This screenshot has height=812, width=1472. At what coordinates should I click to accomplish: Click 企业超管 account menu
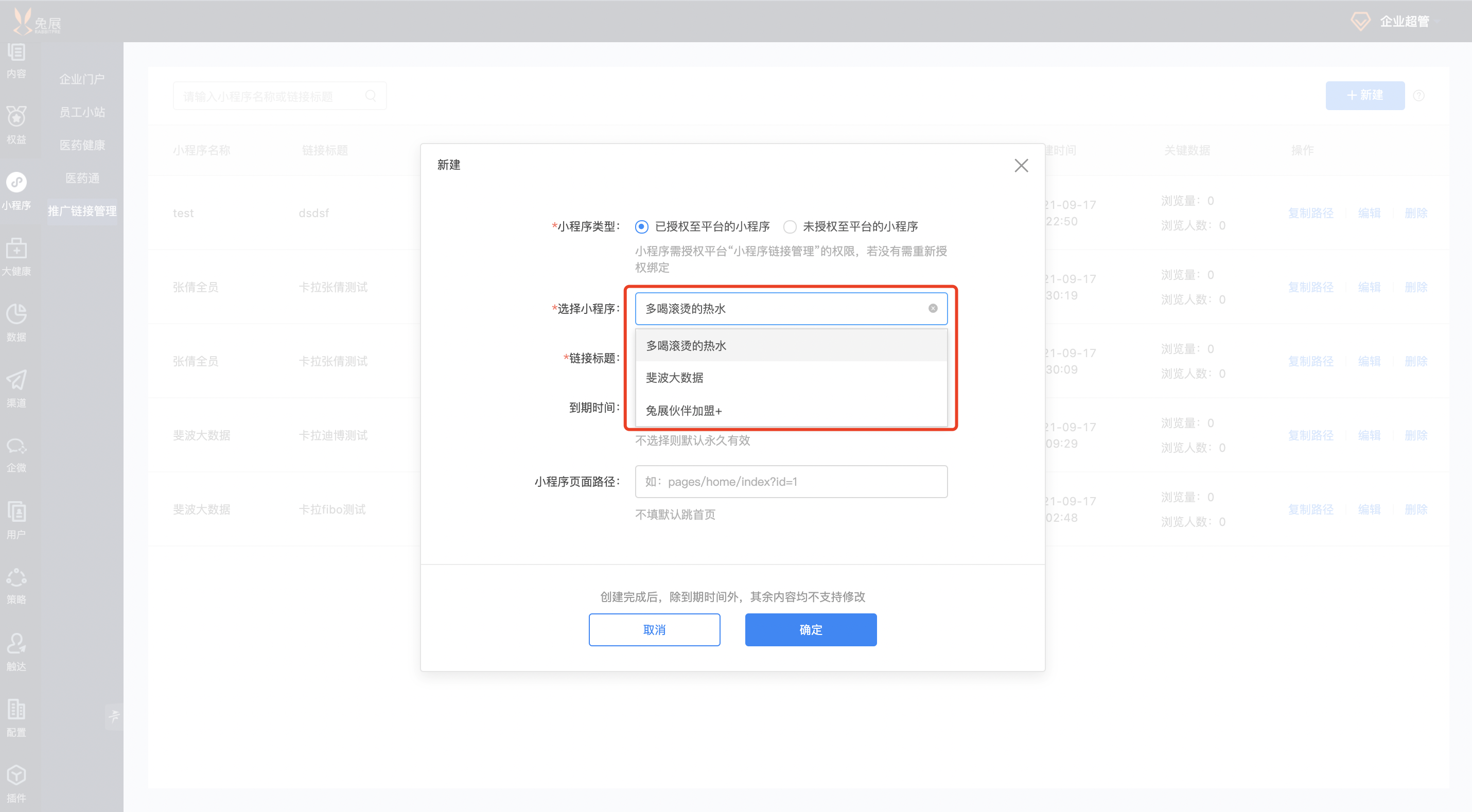point(1404,22)
